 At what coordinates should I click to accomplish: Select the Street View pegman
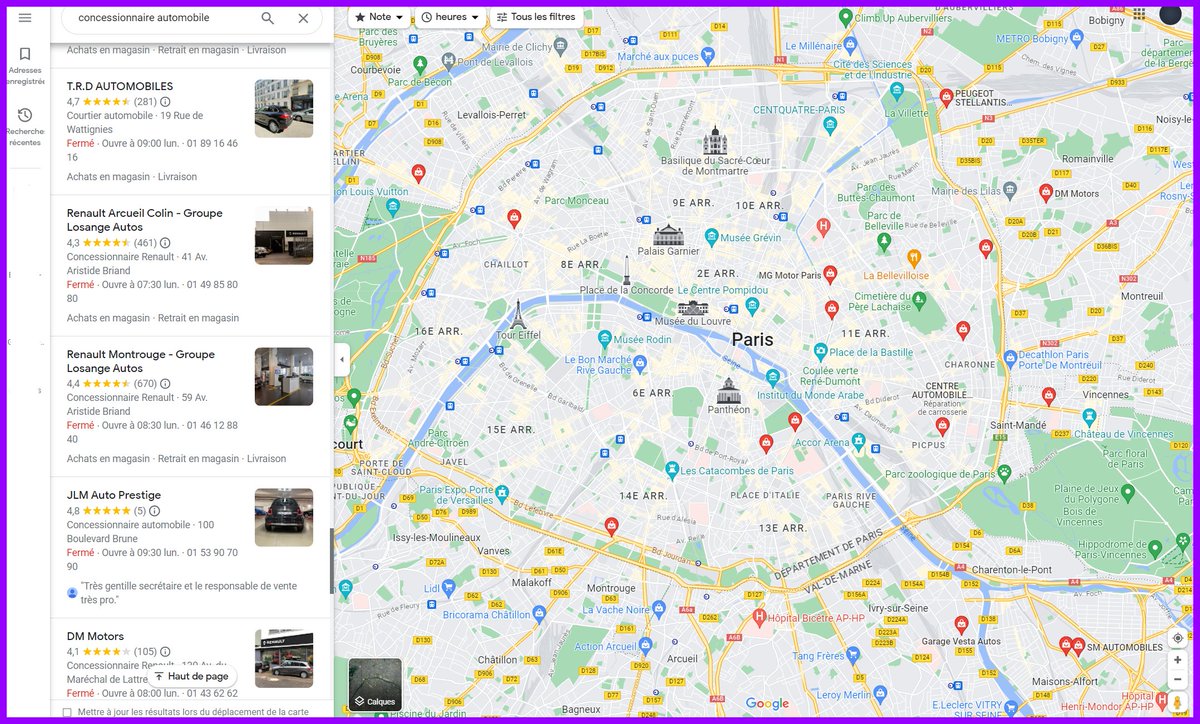[1178, 703]
